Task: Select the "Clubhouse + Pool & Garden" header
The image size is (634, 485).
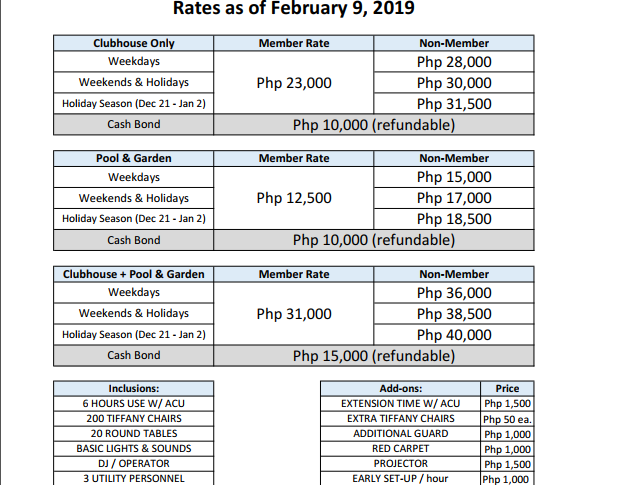Action: tap(134, 274)
